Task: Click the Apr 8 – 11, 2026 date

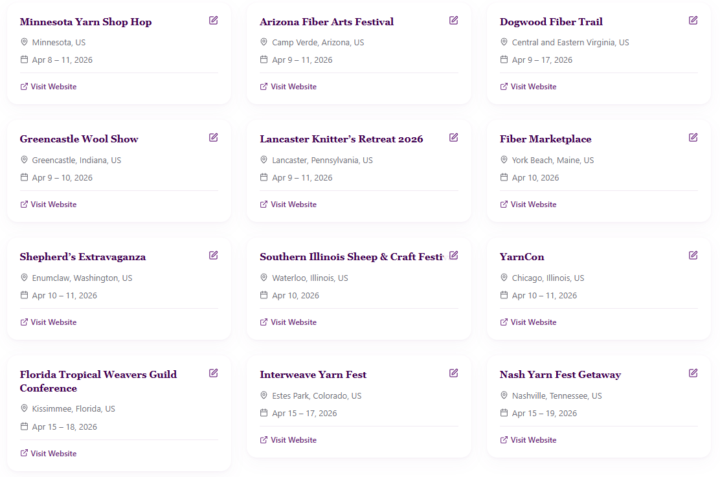Action: pyautogui.click(x=62, y=60)
